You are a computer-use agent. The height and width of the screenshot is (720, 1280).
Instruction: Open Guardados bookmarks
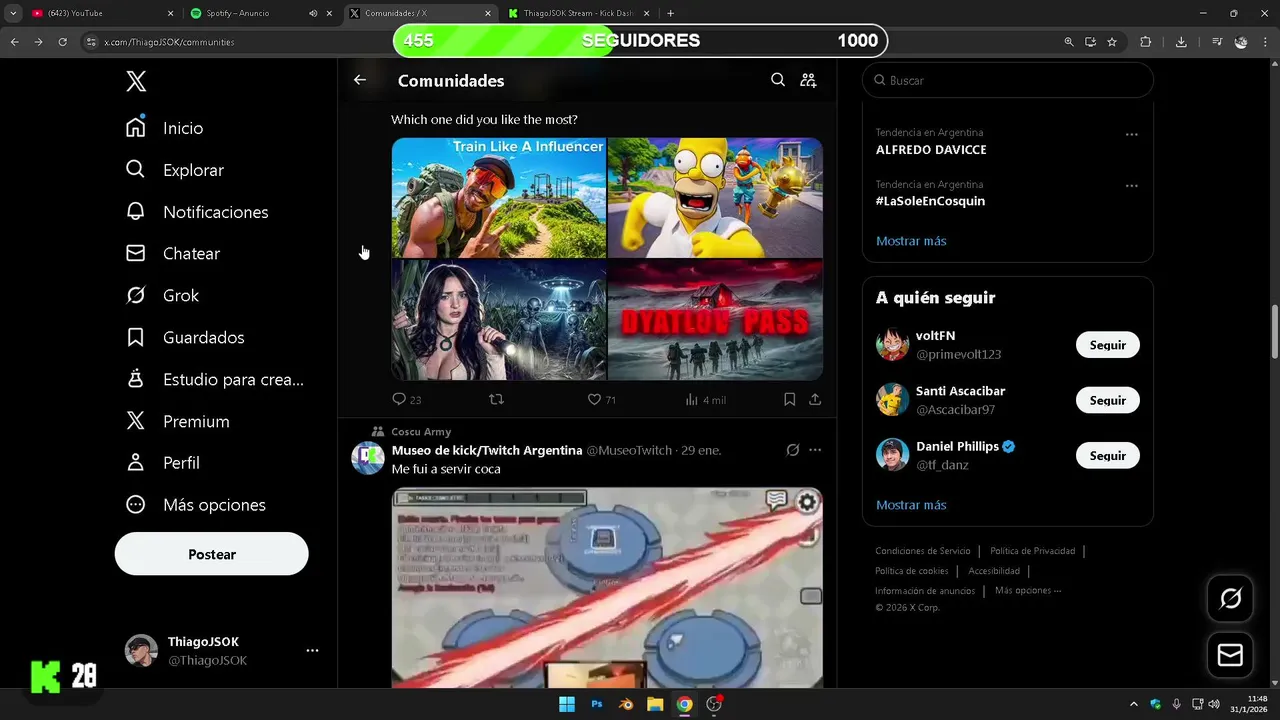(x=185, y=338)
